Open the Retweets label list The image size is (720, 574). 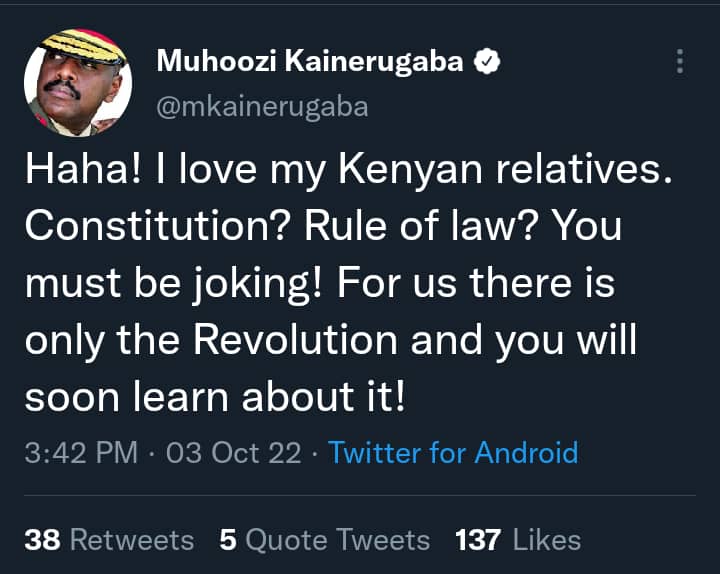(x=132, y=540)
